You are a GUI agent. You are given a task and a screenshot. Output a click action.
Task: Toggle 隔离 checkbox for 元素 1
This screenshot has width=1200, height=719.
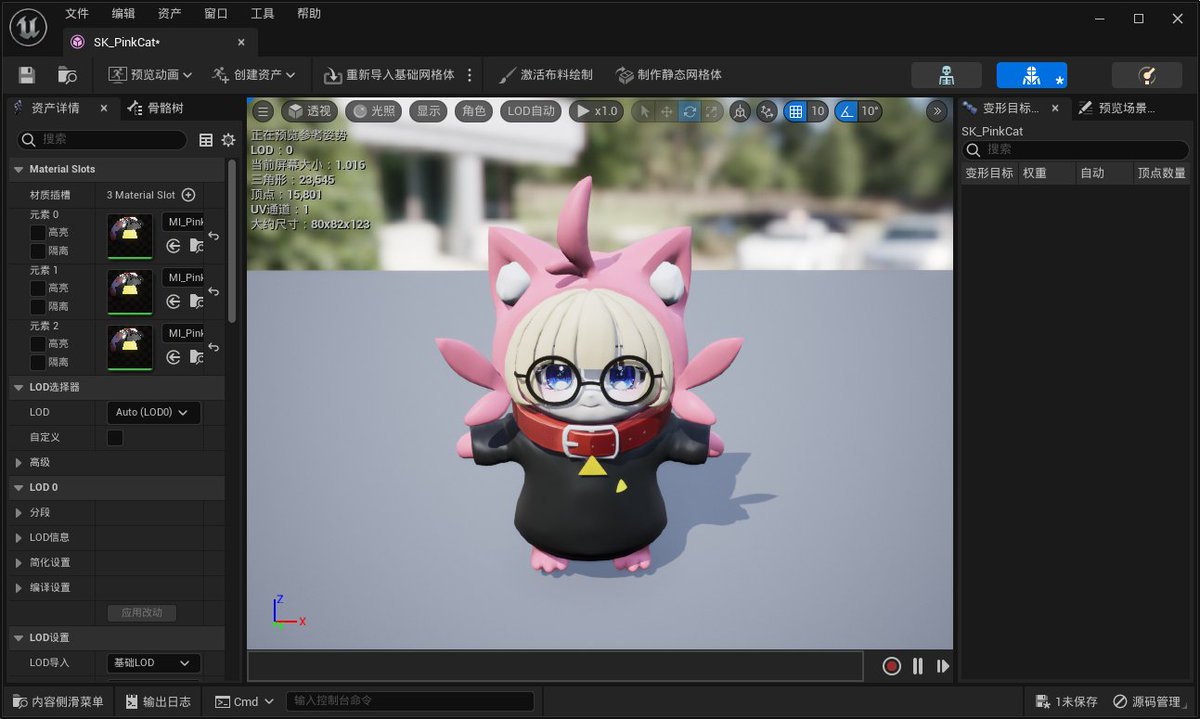click(x=37, y=307)
